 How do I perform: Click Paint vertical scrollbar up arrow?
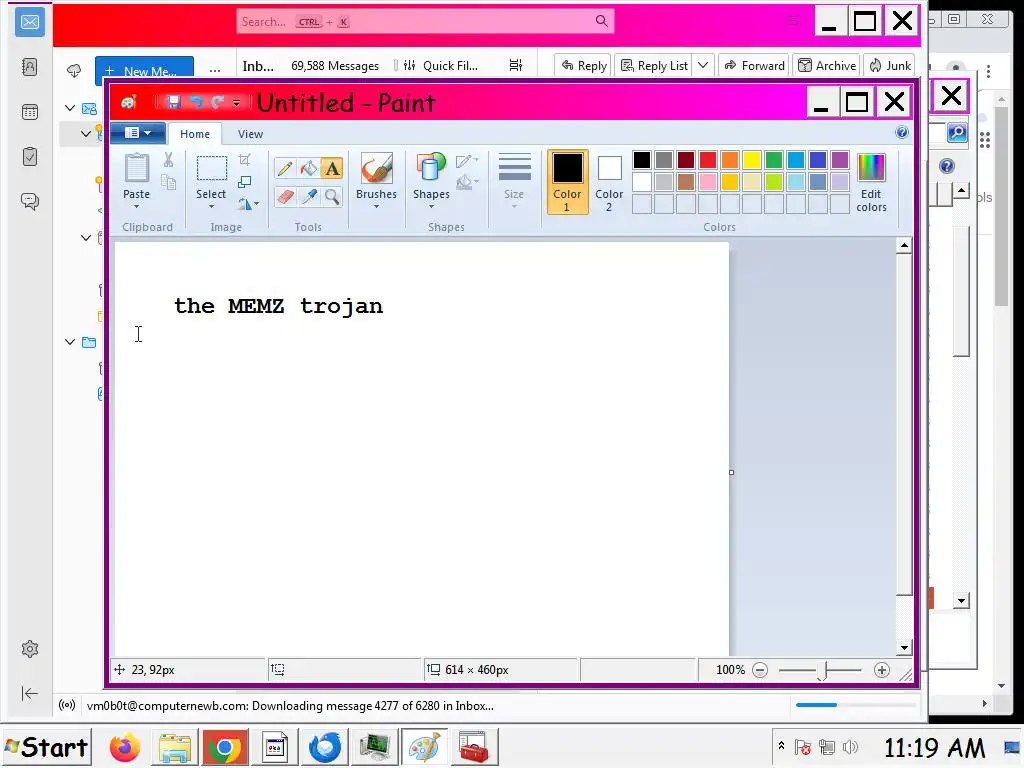pyautogui.click(x=904, y=246)
